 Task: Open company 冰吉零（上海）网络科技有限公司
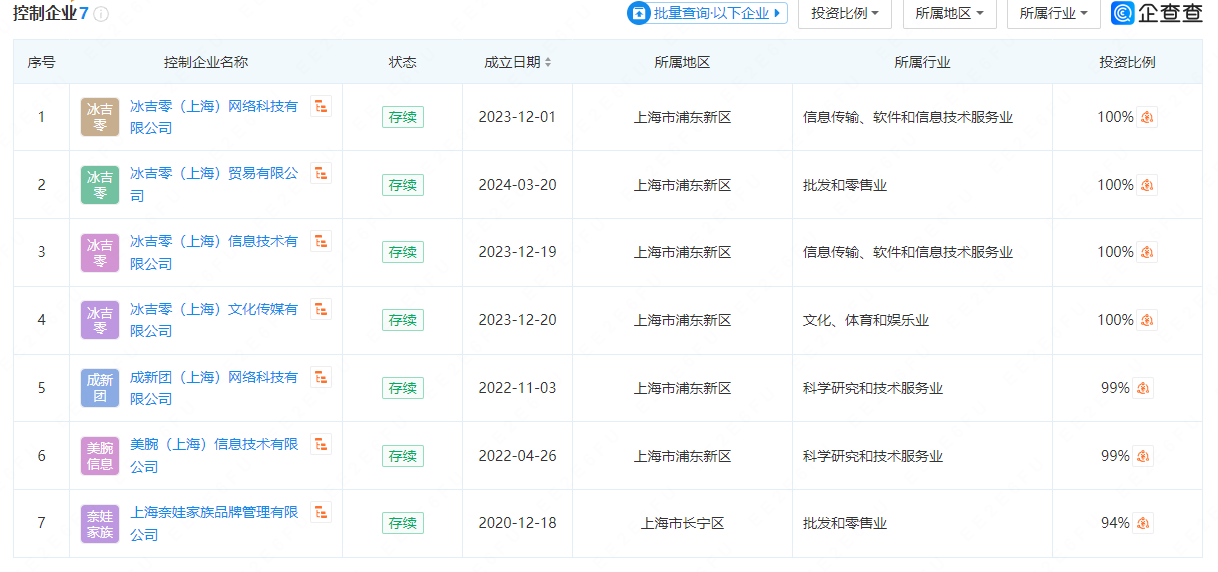pos(214,117)
